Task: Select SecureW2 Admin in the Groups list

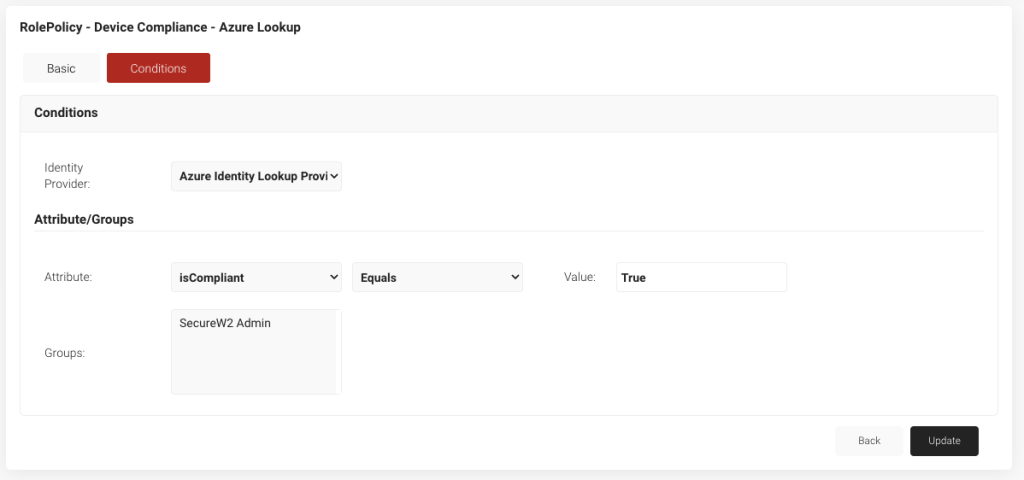Action: point(225,323)
